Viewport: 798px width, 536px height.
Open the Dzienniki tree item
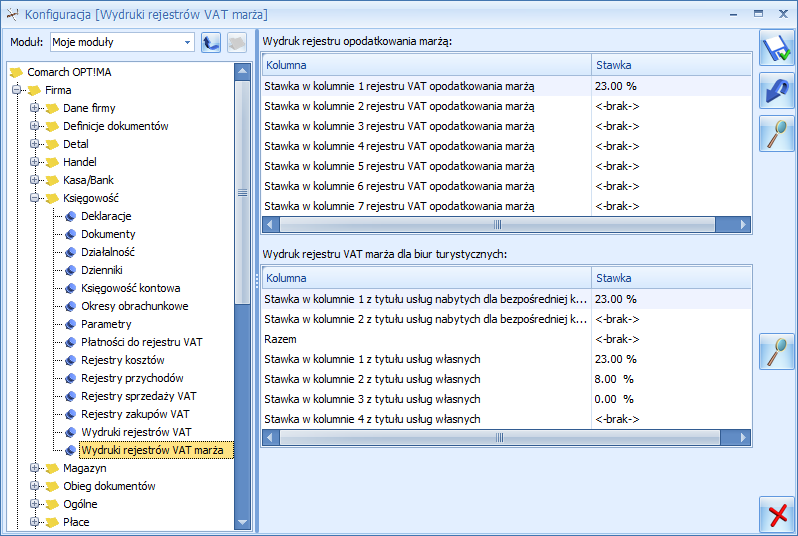coord(102,270)
